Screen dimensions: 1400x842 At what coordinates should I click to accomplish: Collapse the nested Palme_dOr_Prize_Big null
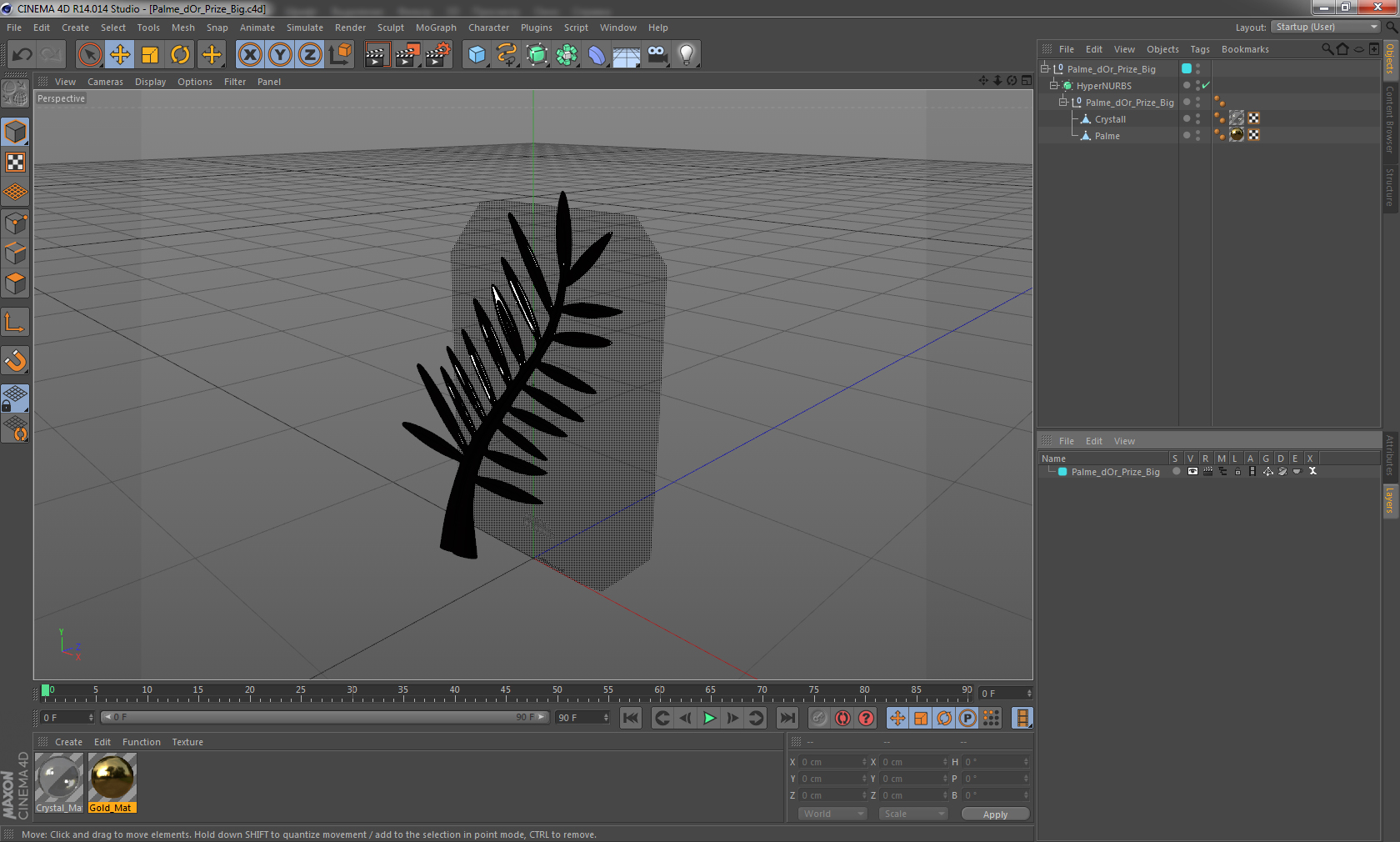[1062, 102]
